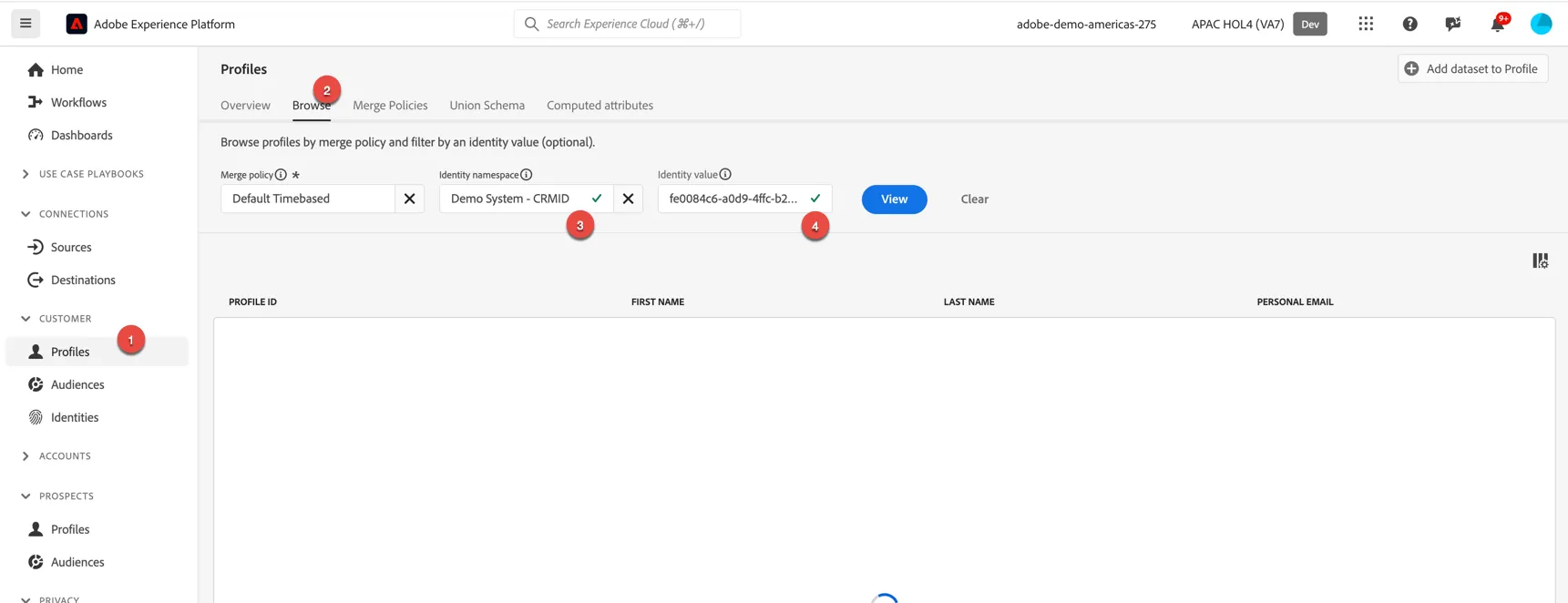Select Profiles under Customer
Screen dimensions: 1568x603
(x=97, y=352)
